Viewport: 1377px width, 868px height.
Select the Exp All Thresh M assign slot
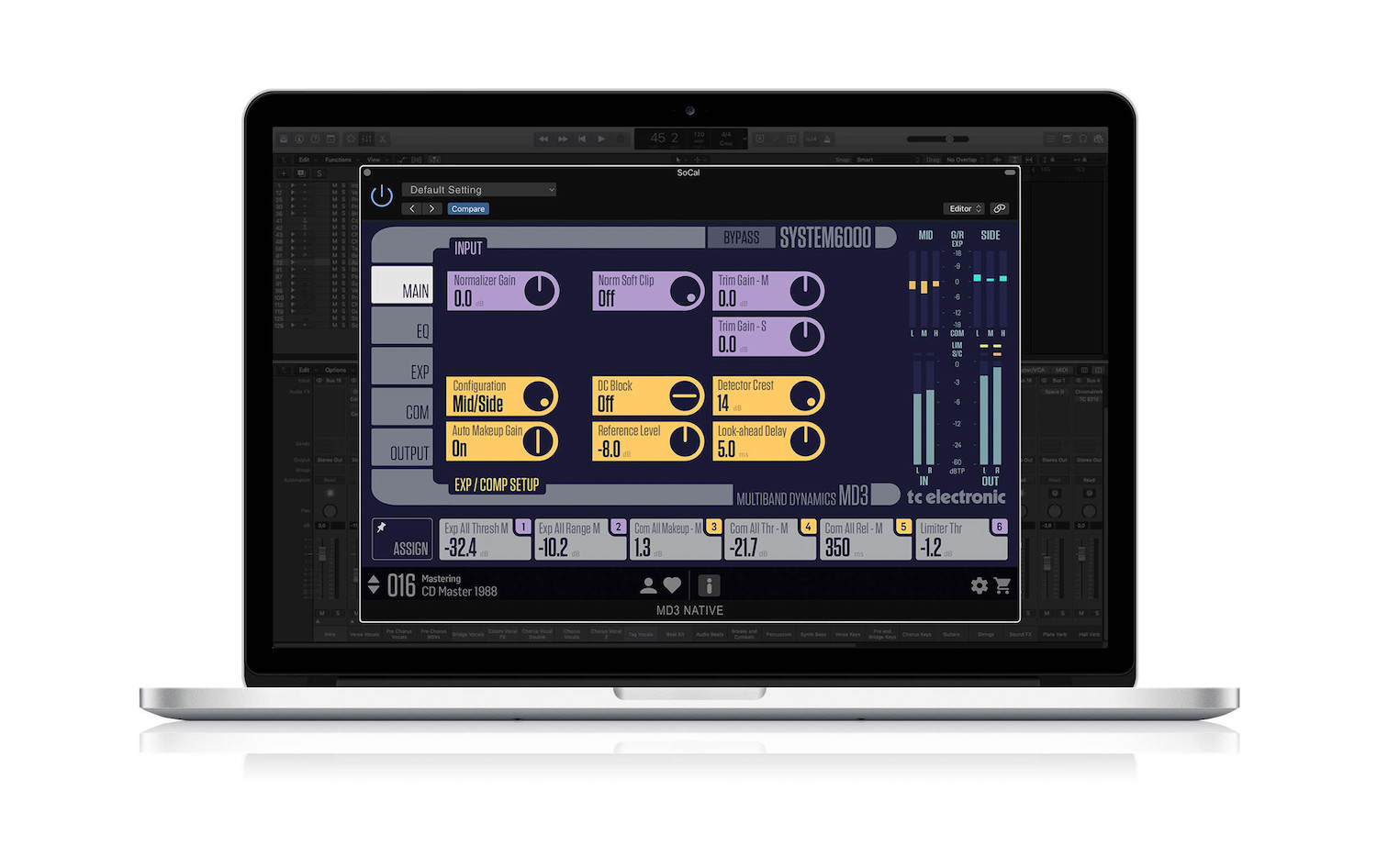tap(485, 540)
